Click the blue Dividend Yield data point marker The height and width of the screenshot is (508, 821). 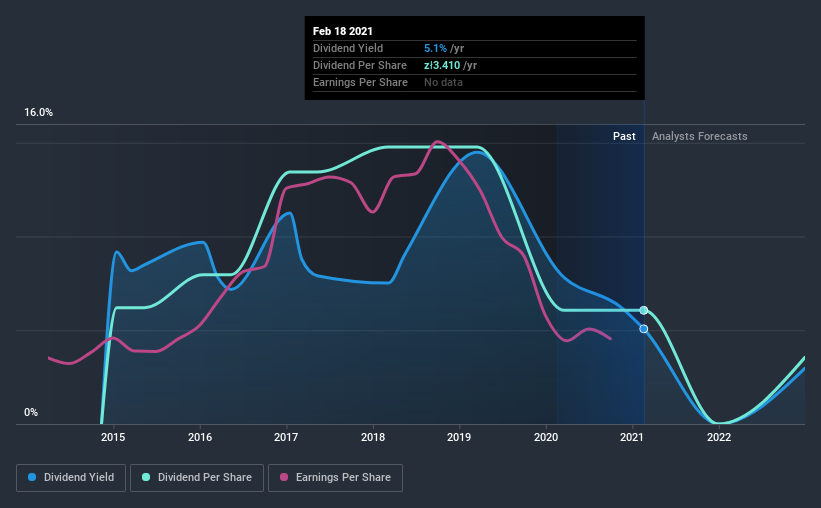click(644, 329)
